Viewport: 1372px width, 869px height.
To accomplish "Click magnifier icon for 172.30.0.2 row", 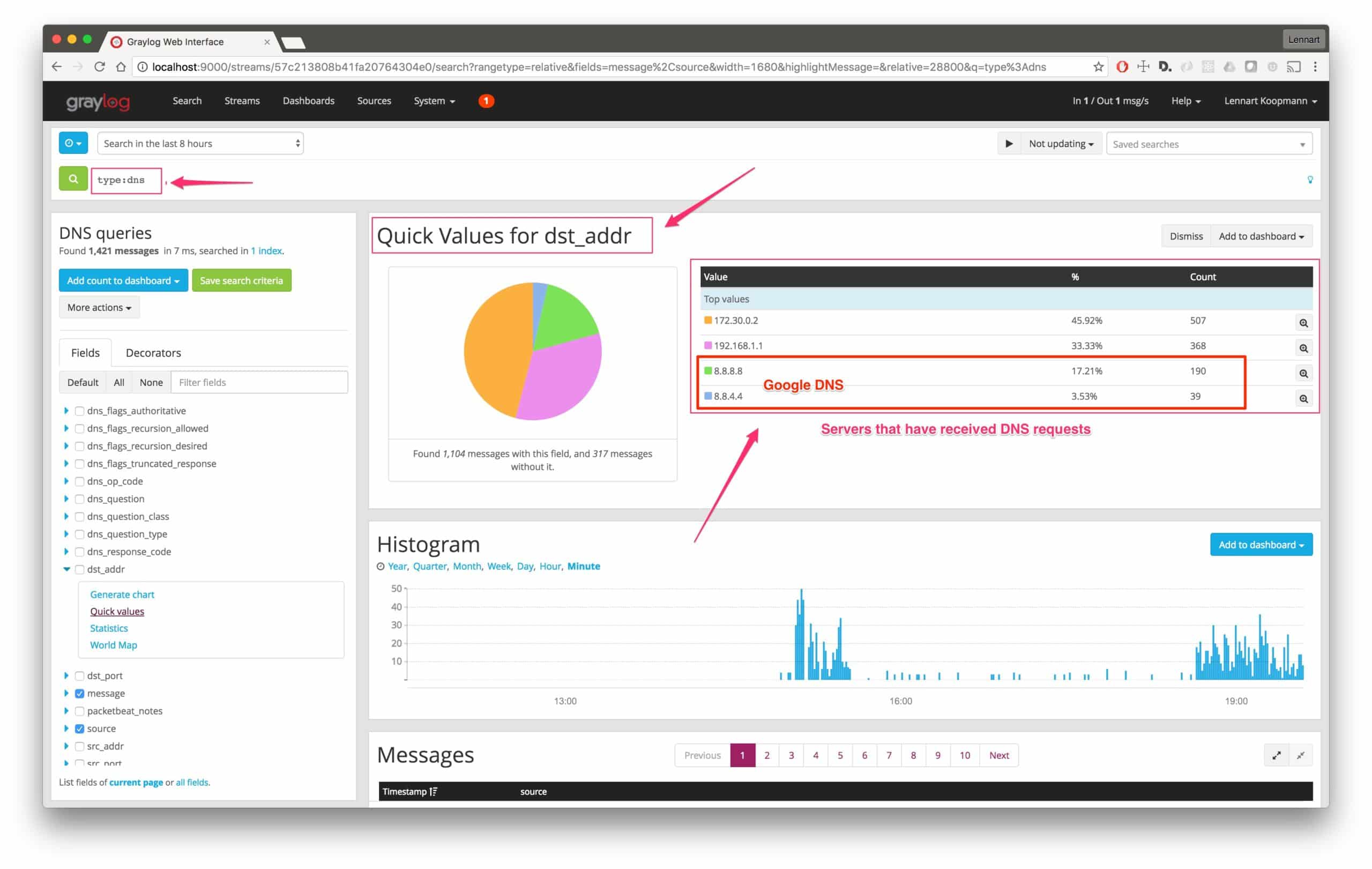I will coord(1303,323).
